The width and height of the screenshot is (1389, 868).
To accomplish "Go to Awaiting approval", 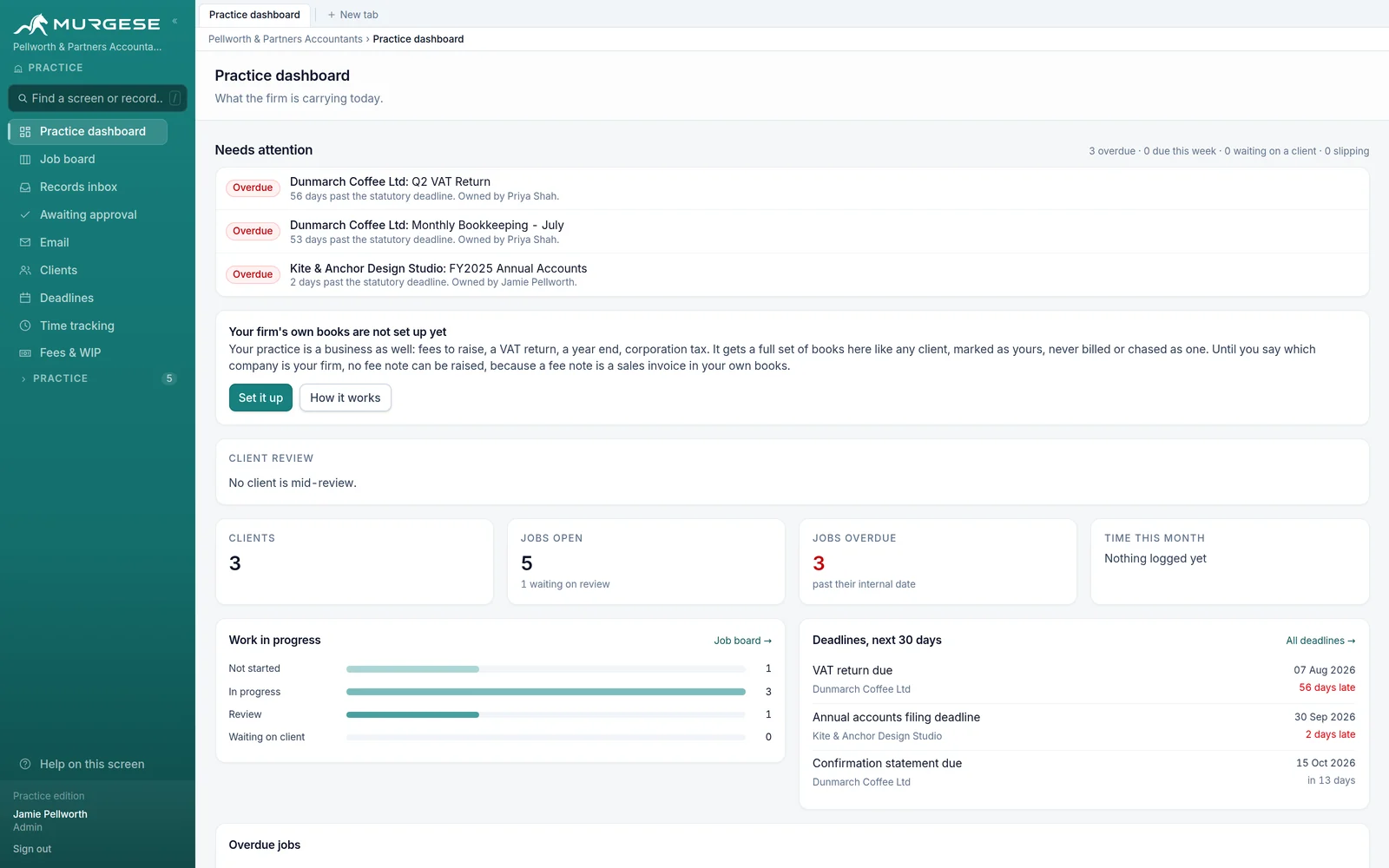I will pos(88,214).
